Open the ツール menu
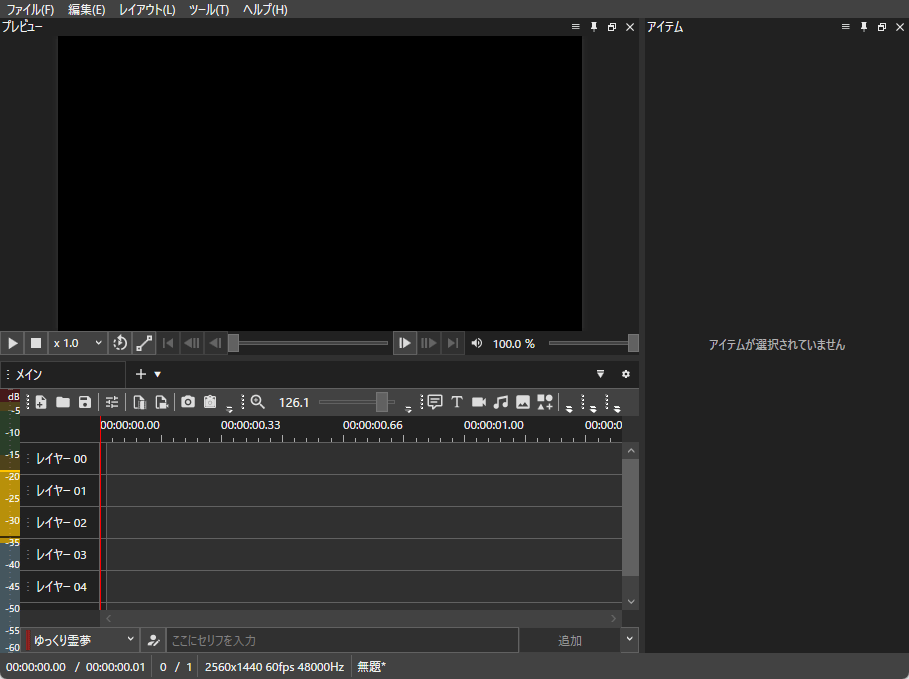The height and width of the screenshot is (679, 909). (208, 9)
